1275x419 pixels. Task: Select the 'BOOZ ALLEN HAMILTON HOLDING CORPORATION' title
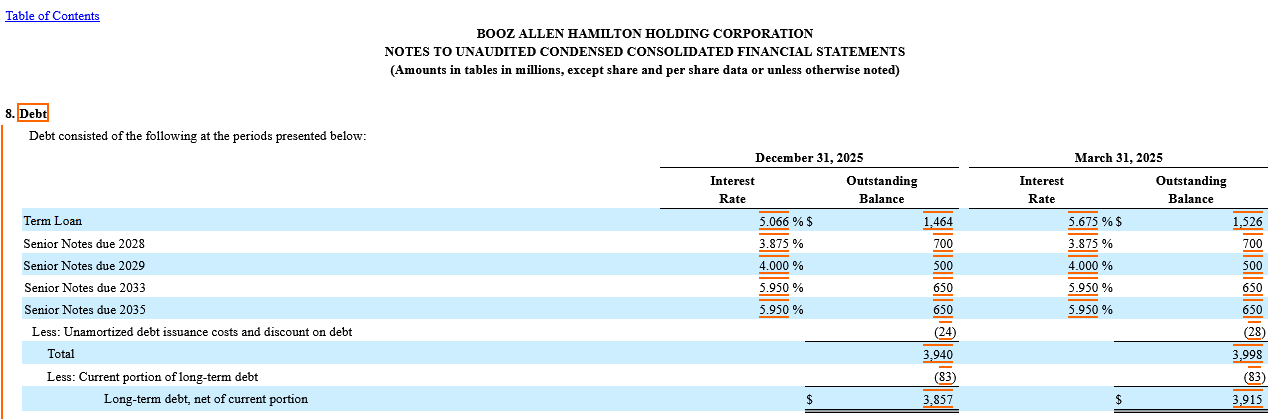coord(645,33)
